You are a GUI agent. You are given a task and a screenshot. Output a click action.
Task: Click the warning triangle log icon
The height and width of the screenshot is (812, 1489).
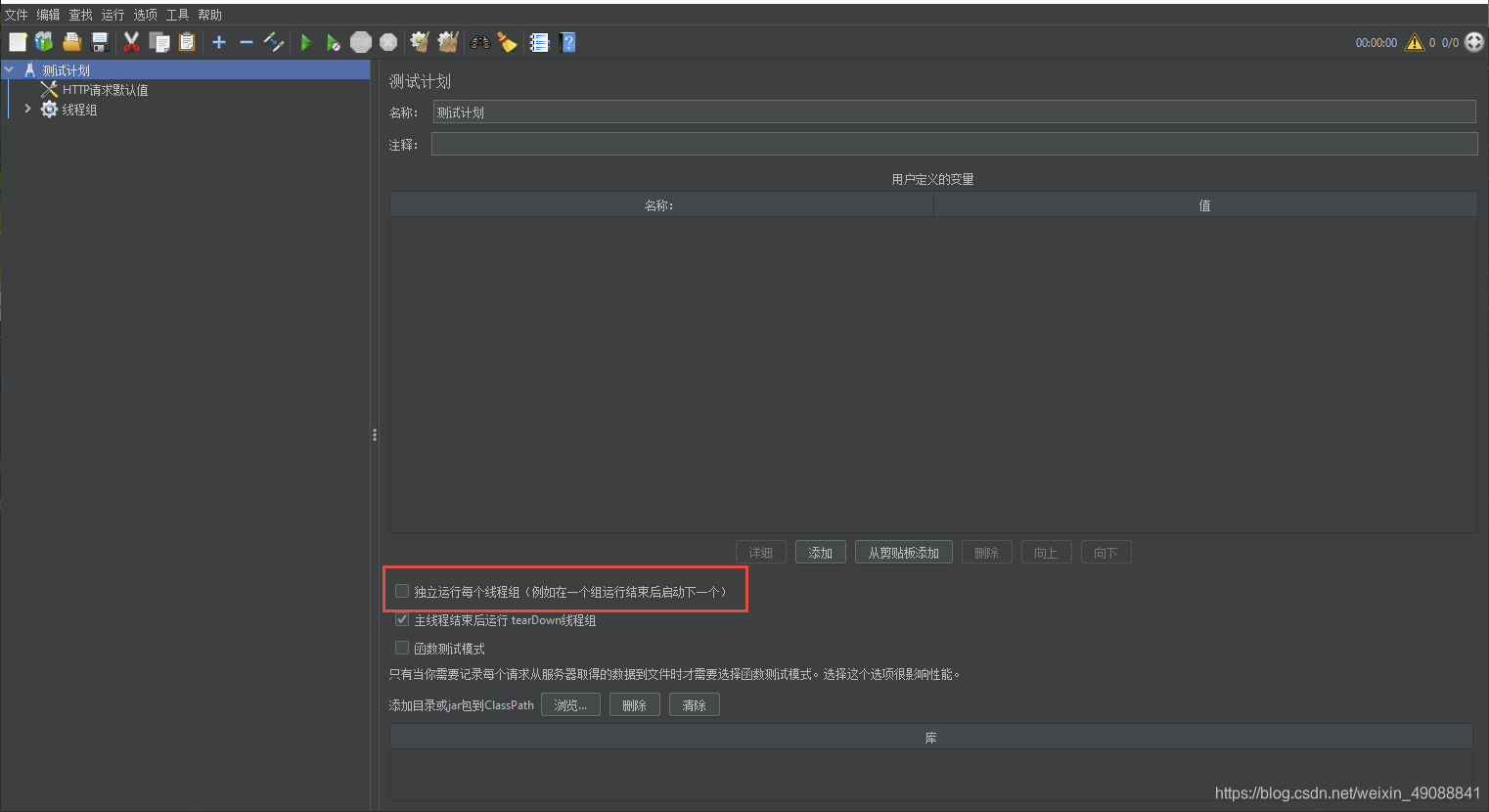(x=1415, y=42)
